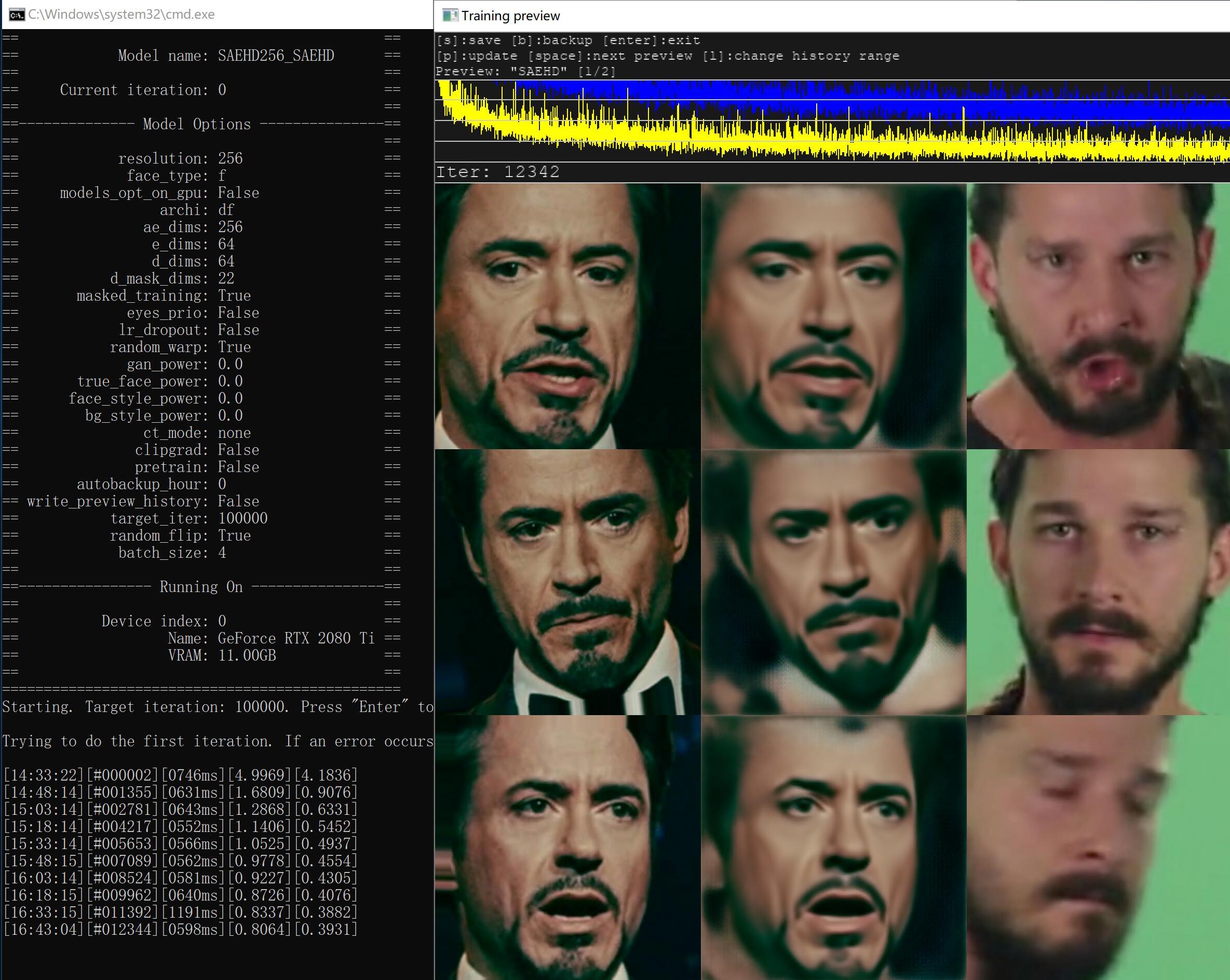1230x980 pixels.
Task: Click the log row showing 1191ms
Action: pos(180,912)
